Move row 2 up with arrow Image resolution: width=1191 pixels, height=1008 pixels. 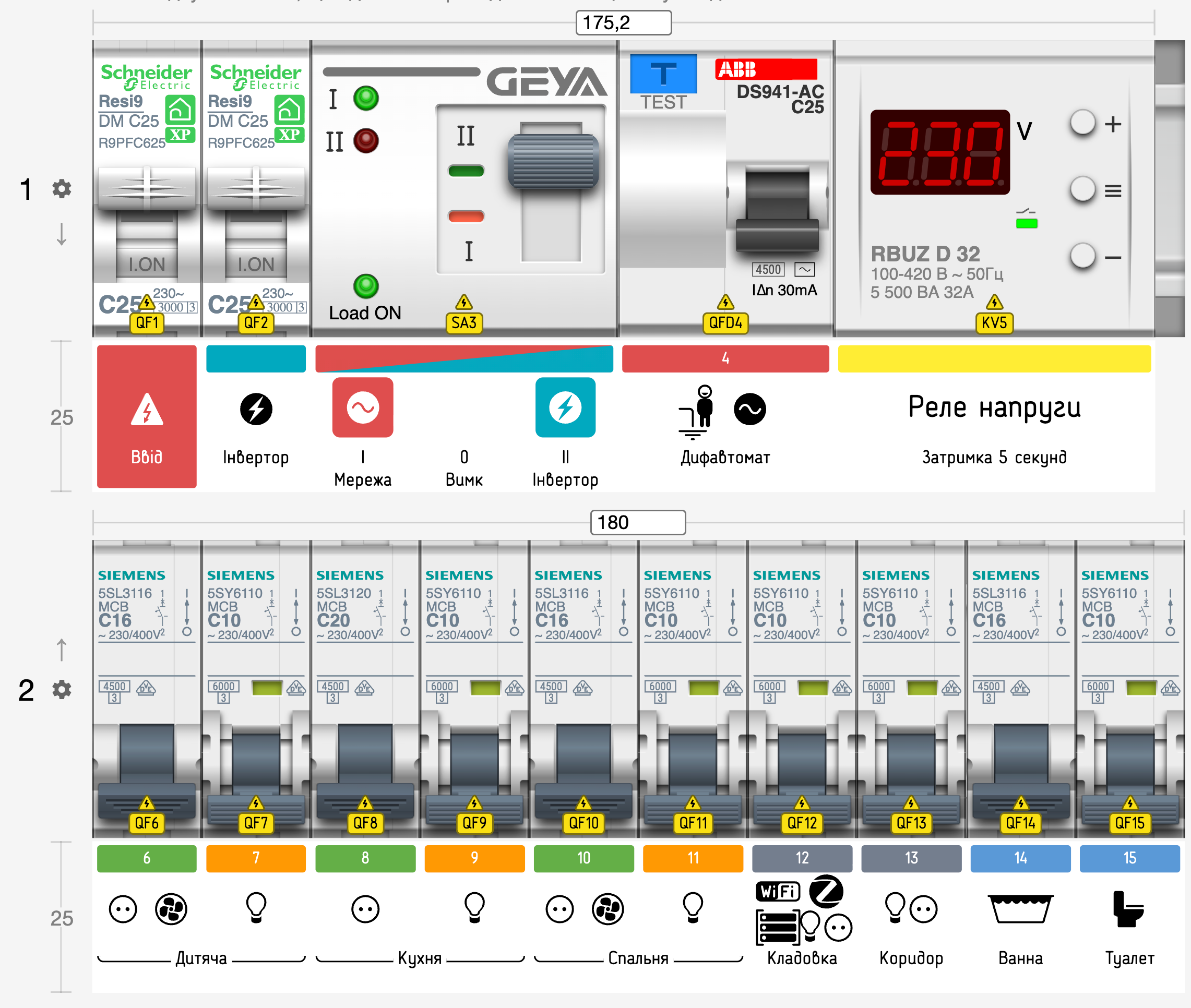[62, 650]
